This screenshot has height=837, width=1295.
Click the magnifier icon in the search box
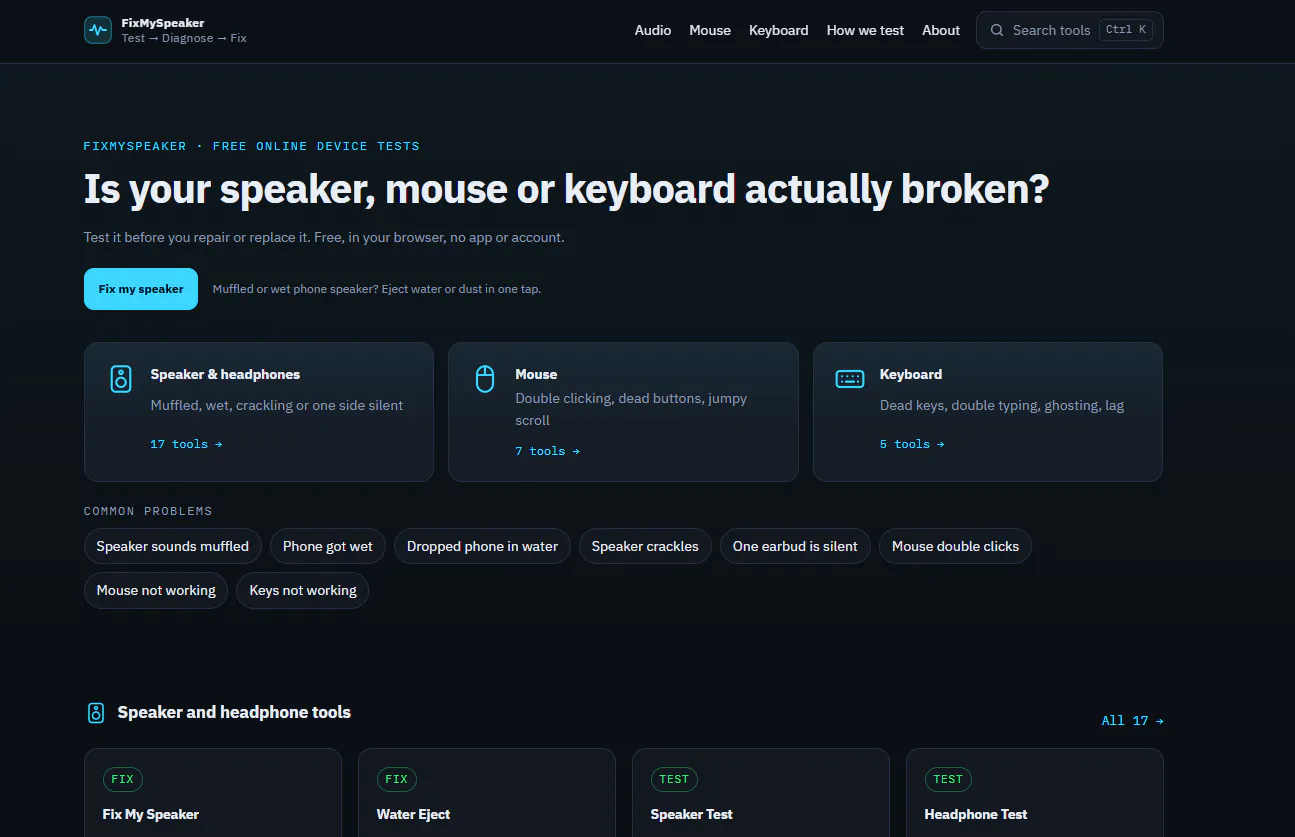tap(997, 30)
